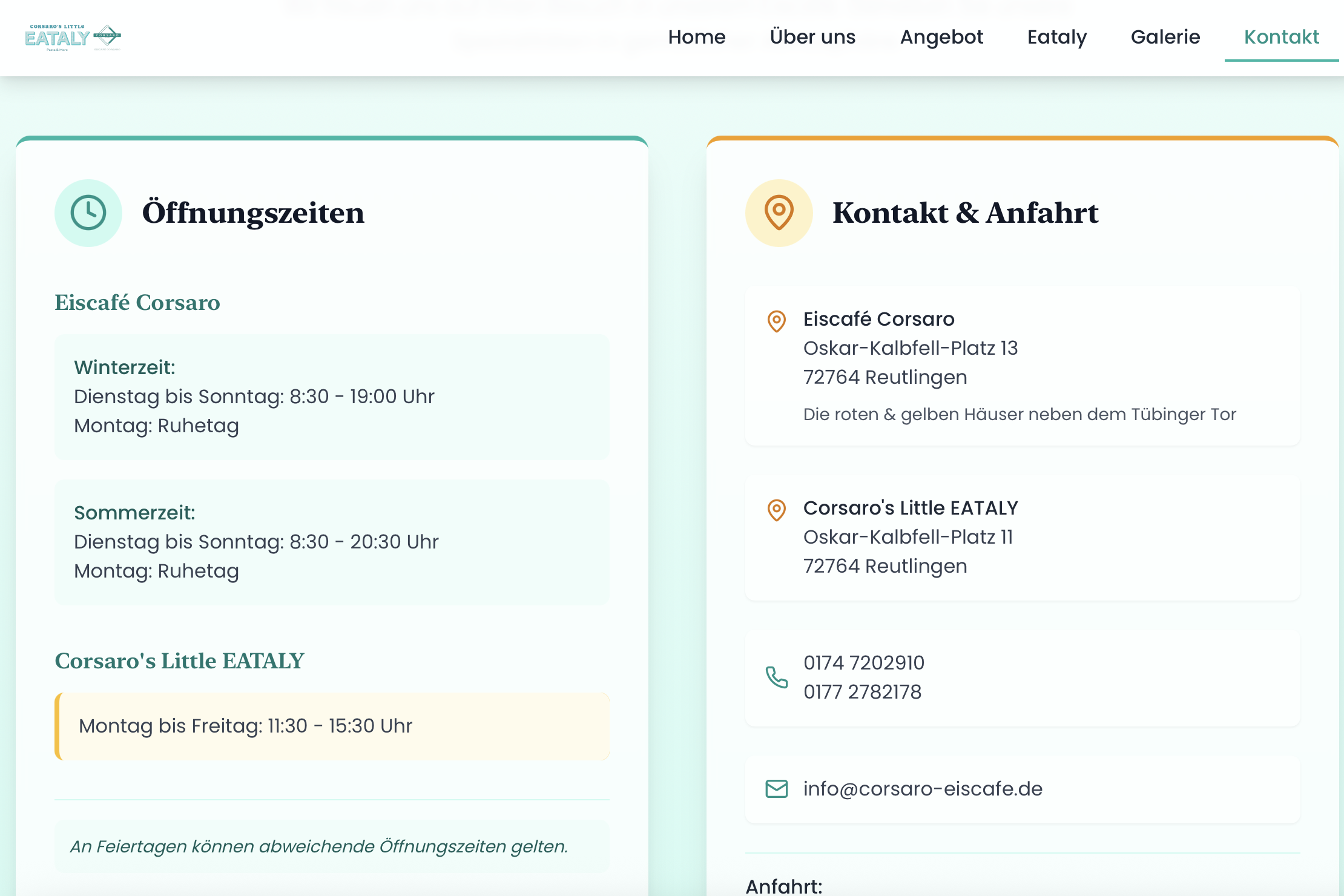Dial the number 0177 2782178
The image size is (1344, 896).
(862, 692)
